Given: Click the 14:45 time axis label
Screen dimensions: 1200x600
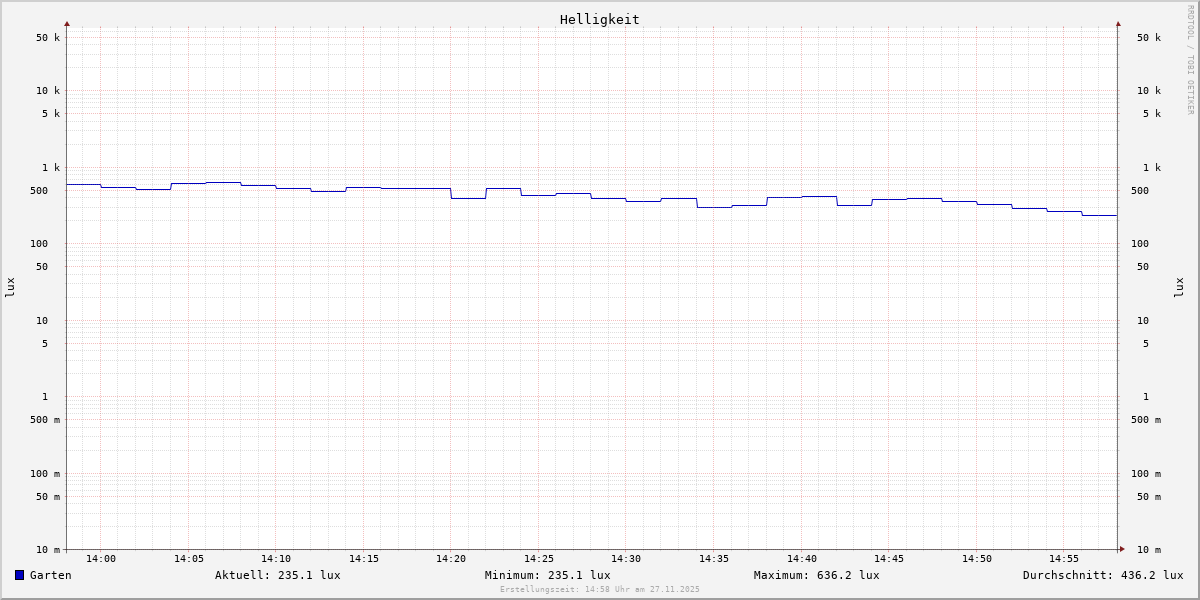Looking at the screenshot, I should [x=889, y=559].
